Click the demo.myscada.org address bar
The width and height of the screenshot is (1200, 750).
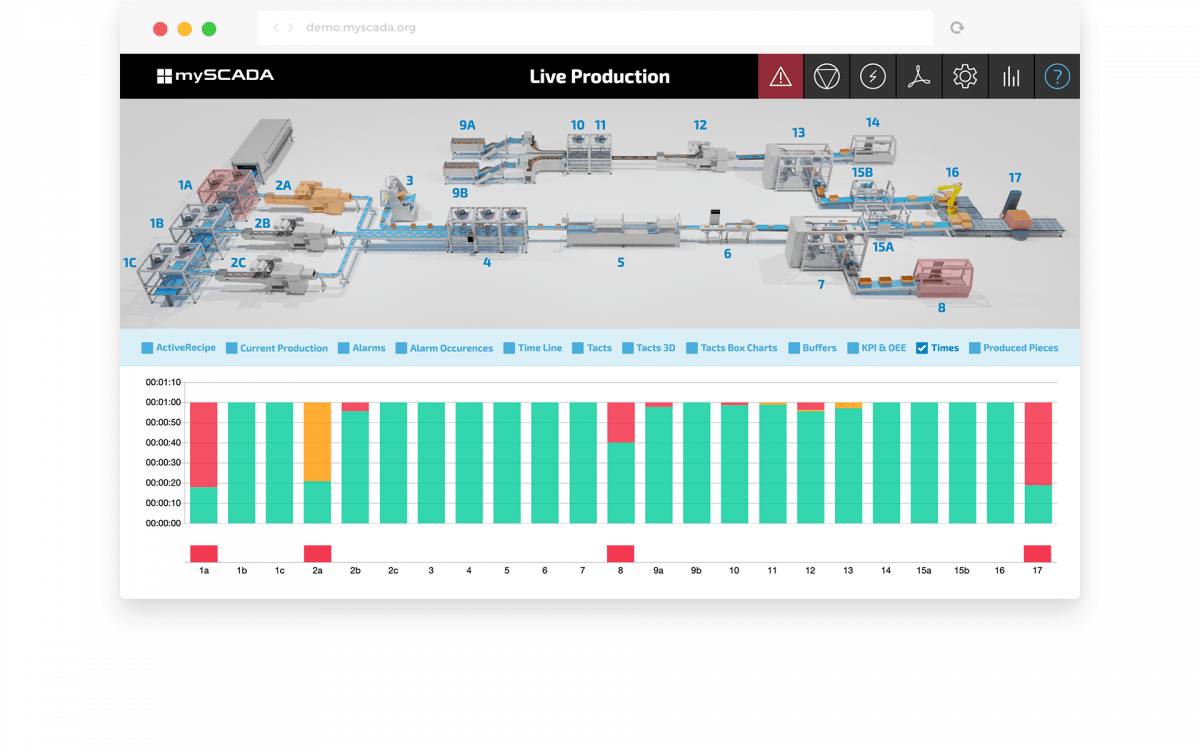pos(600,28)
